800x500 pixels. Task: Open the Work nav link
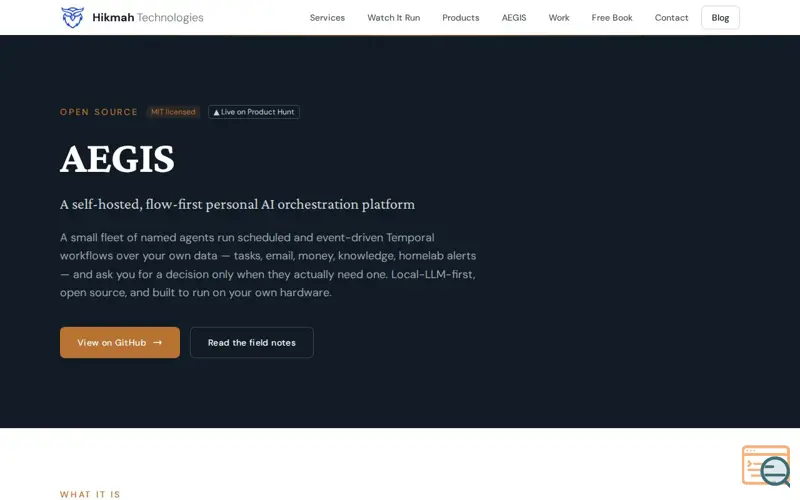(559, 17)
